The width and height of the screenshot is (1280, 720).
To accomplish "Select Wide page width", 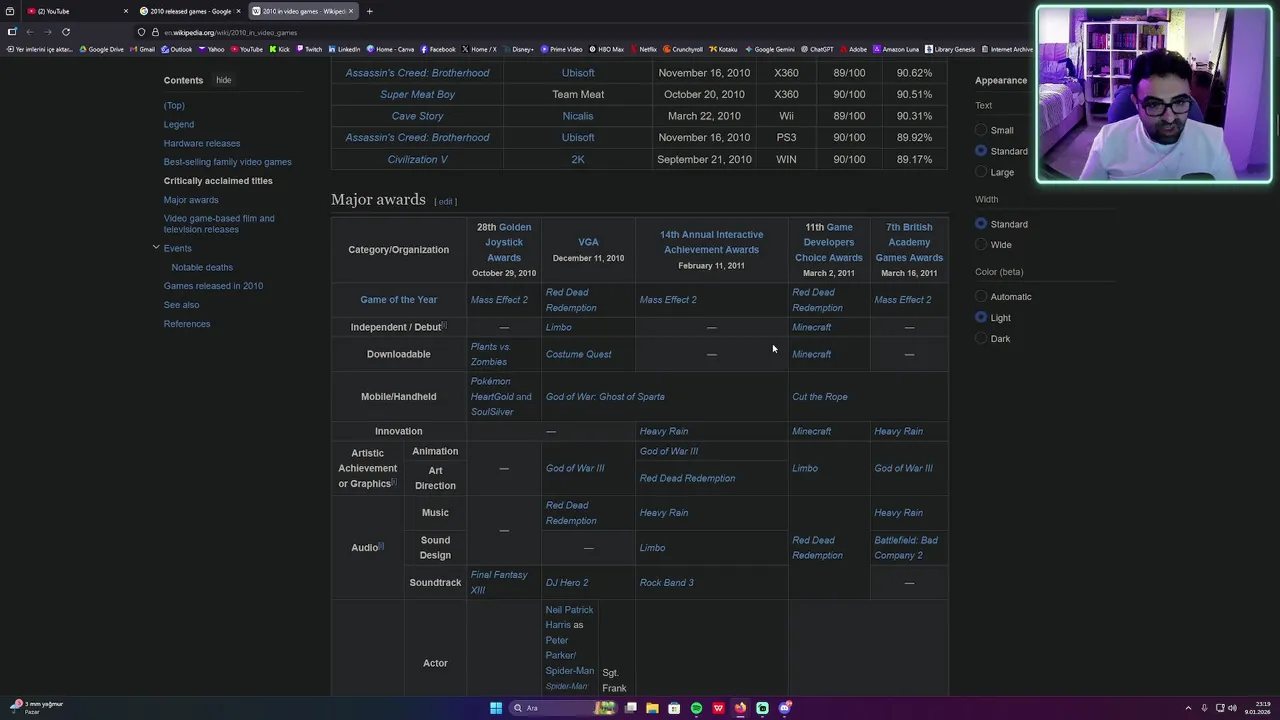I will click(x=981, y=245).
